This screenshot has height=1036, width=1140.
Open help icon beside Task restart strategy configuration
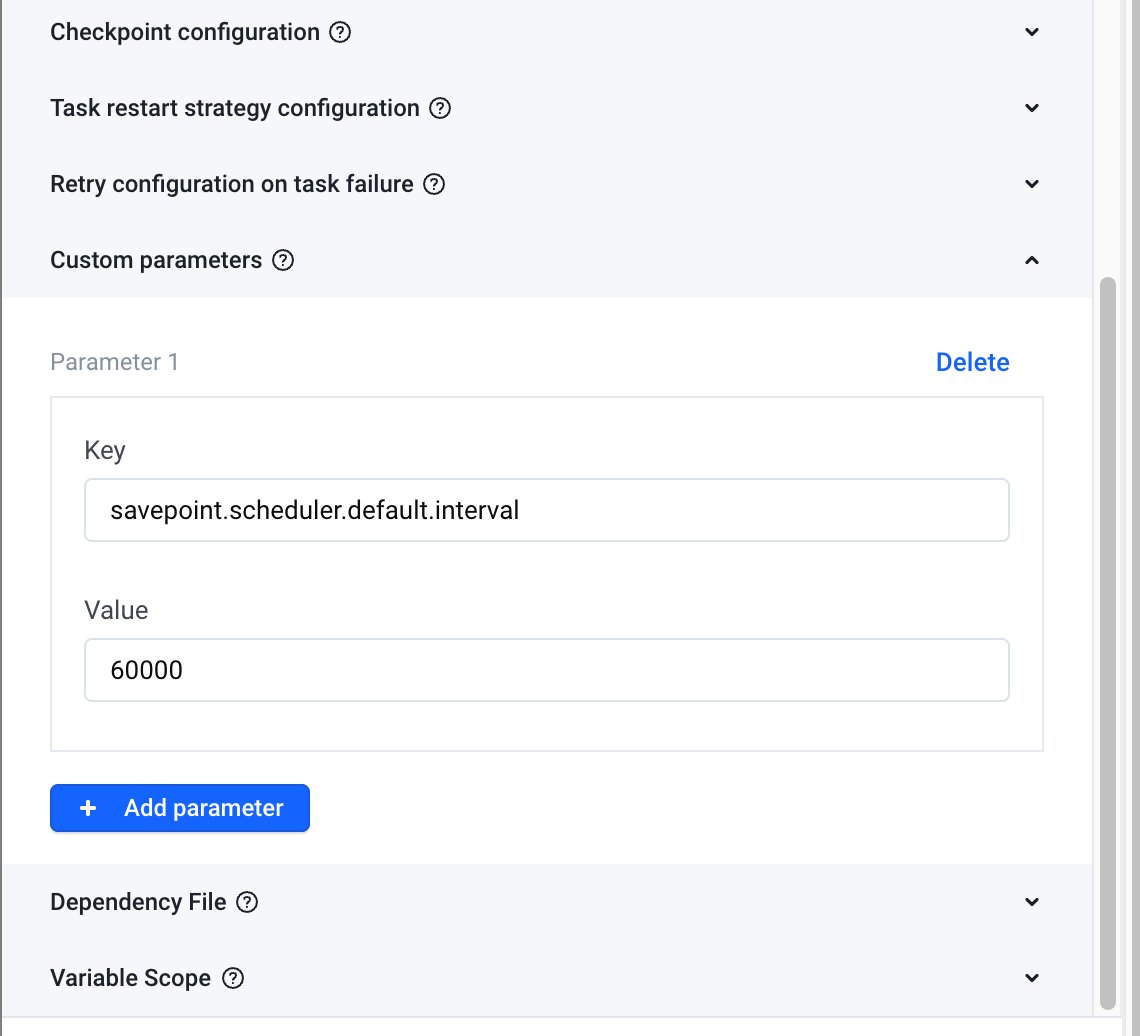(x=440, y=108)
